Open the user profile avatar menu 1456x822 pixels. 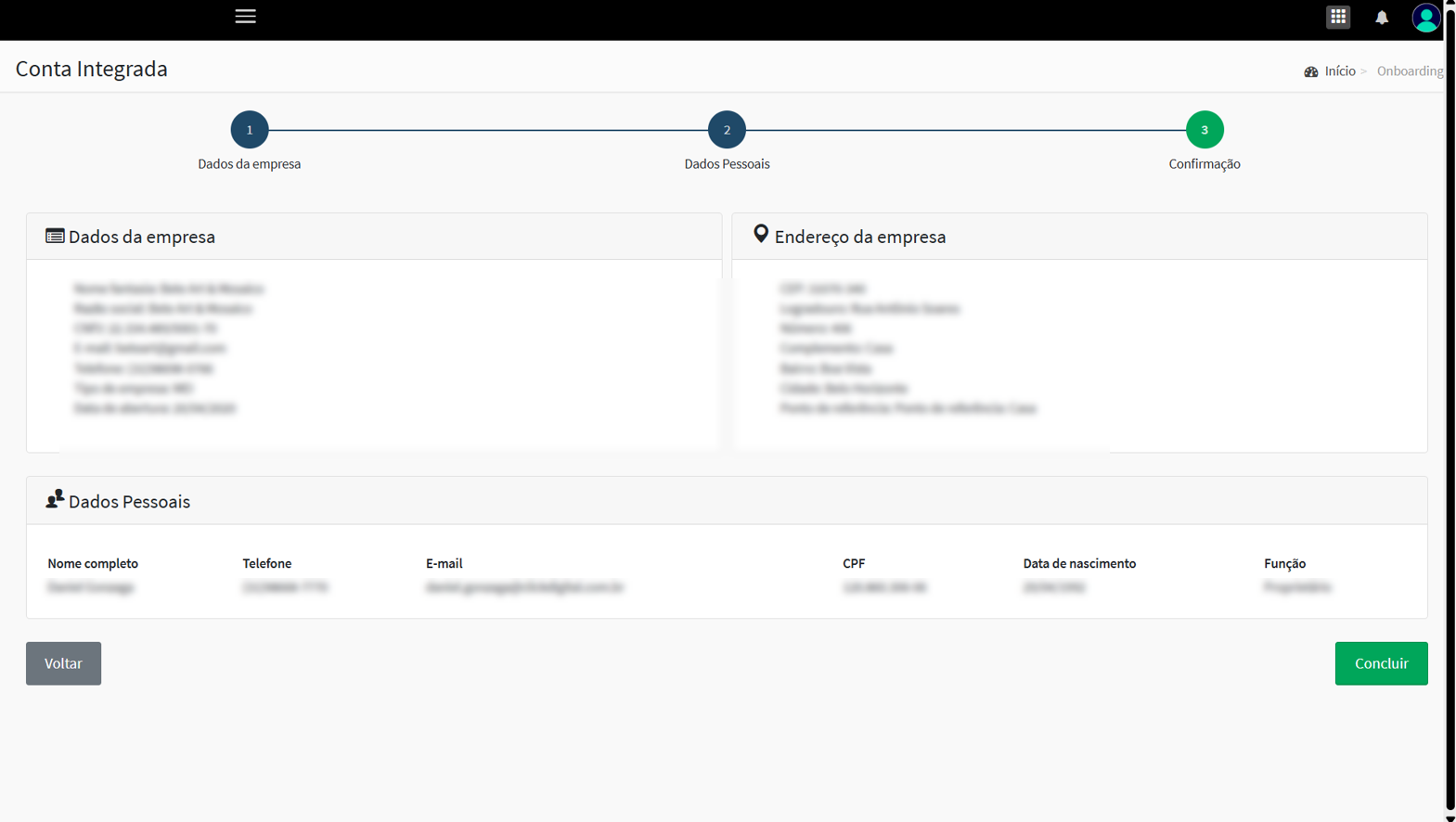(x=1424, y=18)
